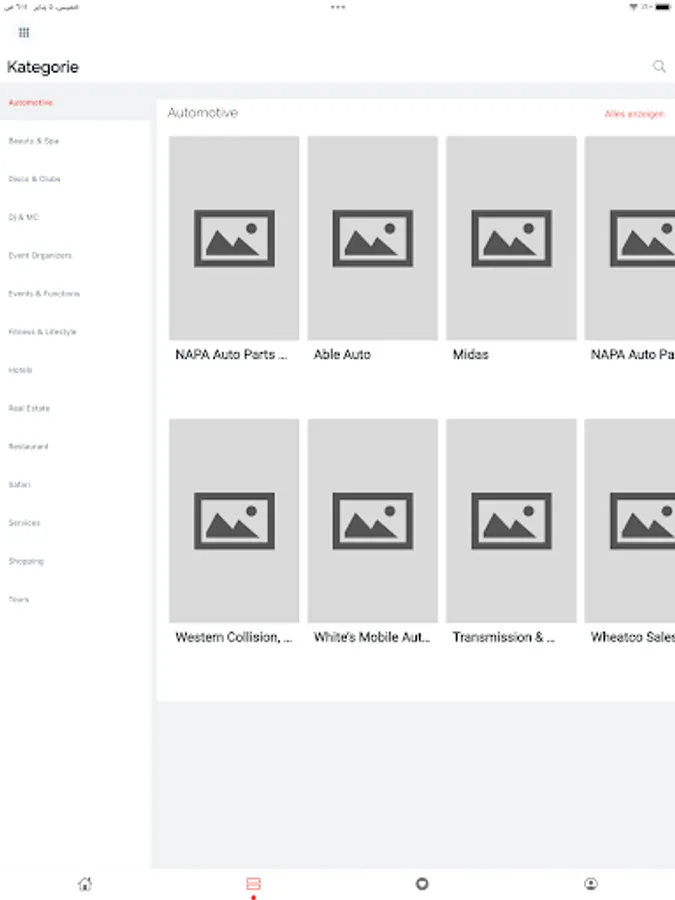Choose the Shopping category
Viewport: 675px width, 900px height.
click(75, 561)
